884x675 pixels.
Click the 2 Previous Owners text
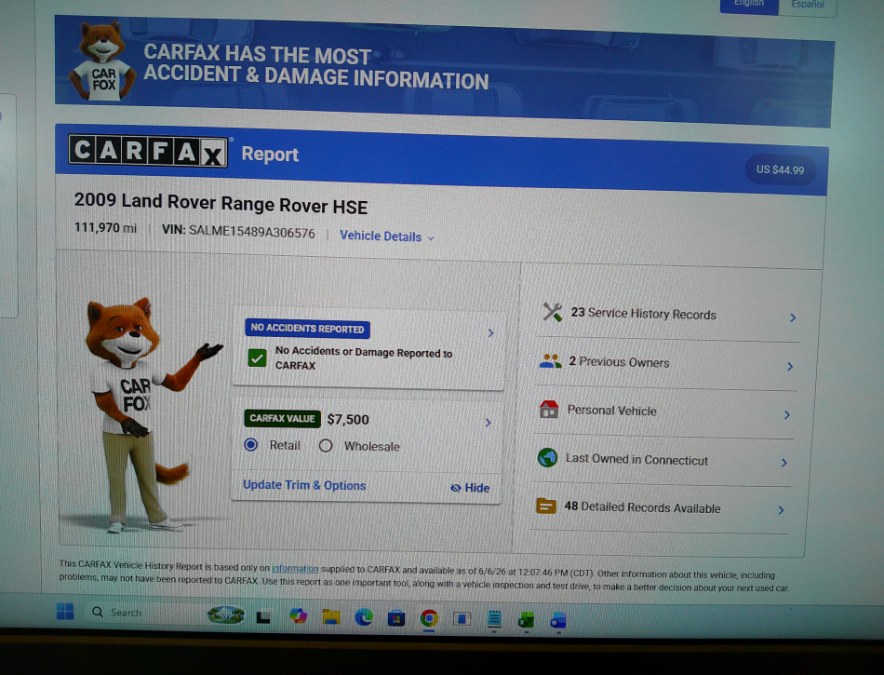click(x=619, y=361)
